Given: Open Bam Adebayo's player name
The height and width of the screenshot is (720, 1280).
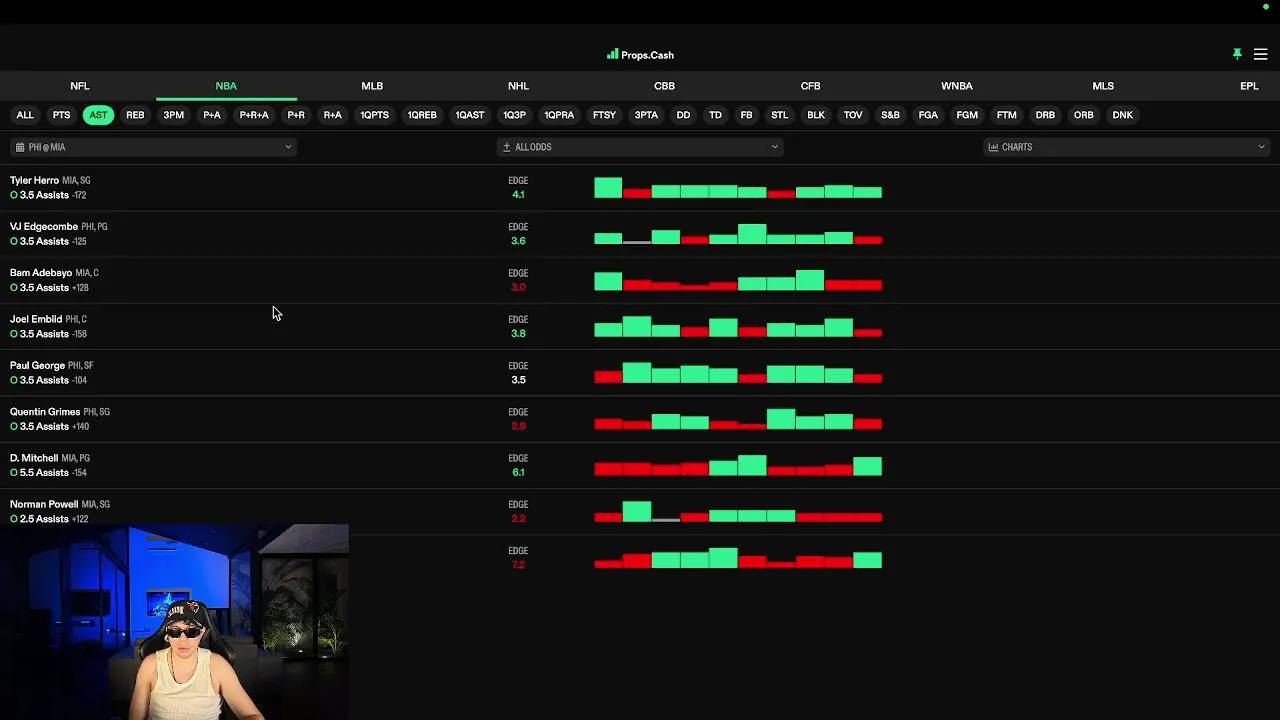Looking at the screenshot, I should click(41, 273).
